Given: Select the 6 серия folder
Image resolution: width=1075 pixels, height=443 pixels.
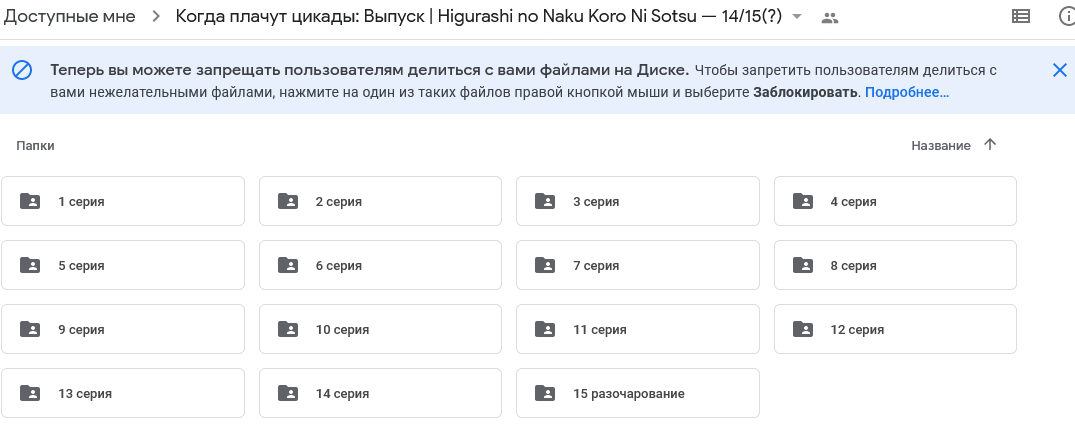Looking at the screenshot, I should point(381,265).
